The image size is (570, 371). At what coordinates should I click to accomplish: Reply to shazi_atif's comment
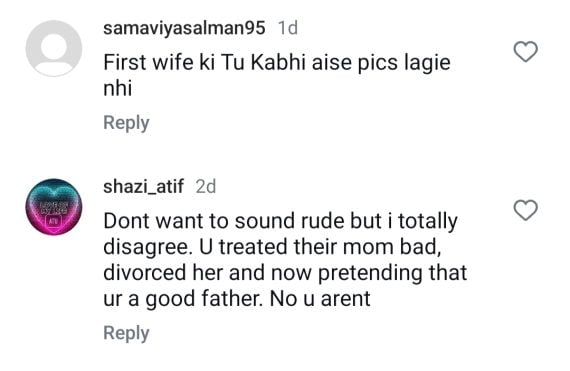(126, 333)
